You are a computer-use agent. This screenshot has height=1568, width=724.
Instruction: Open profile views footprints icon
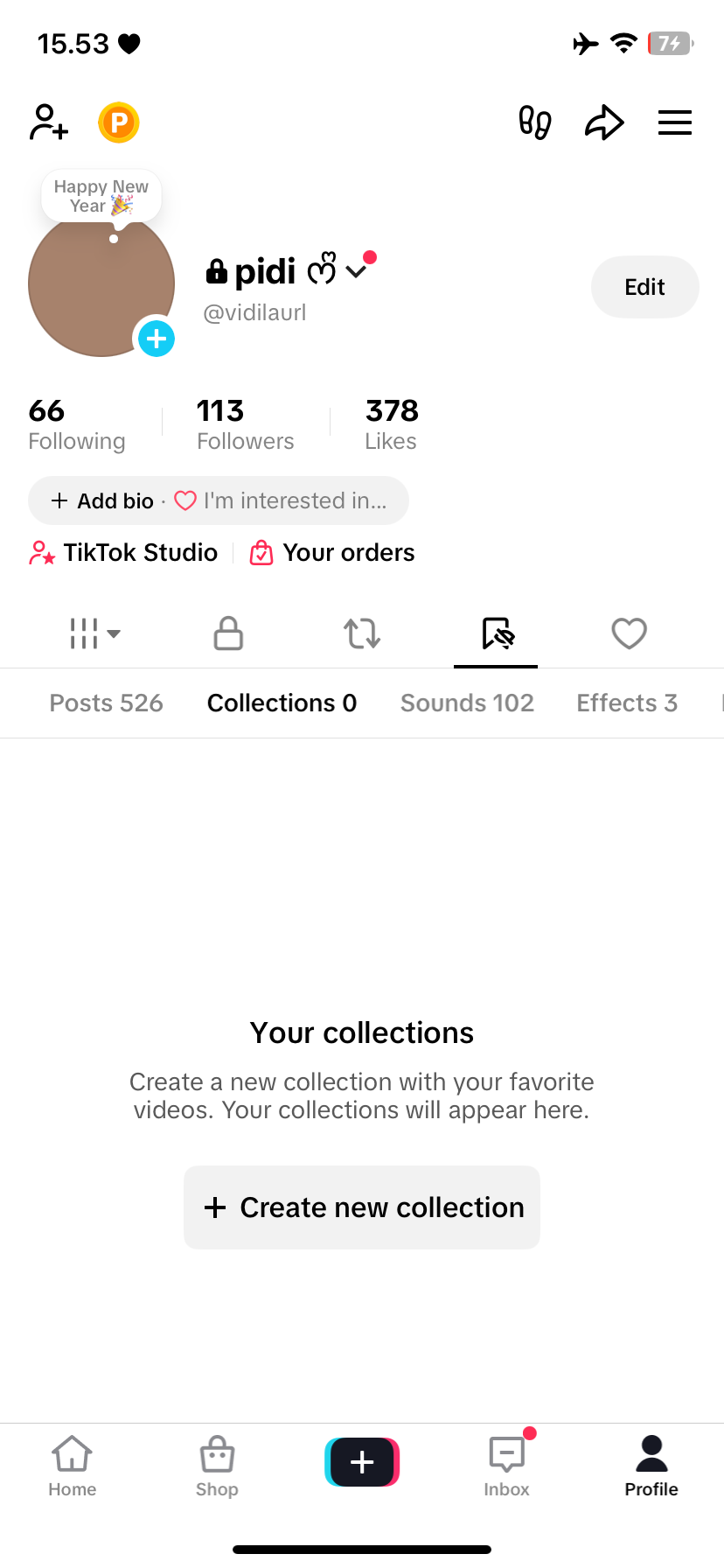click(535, 122)
